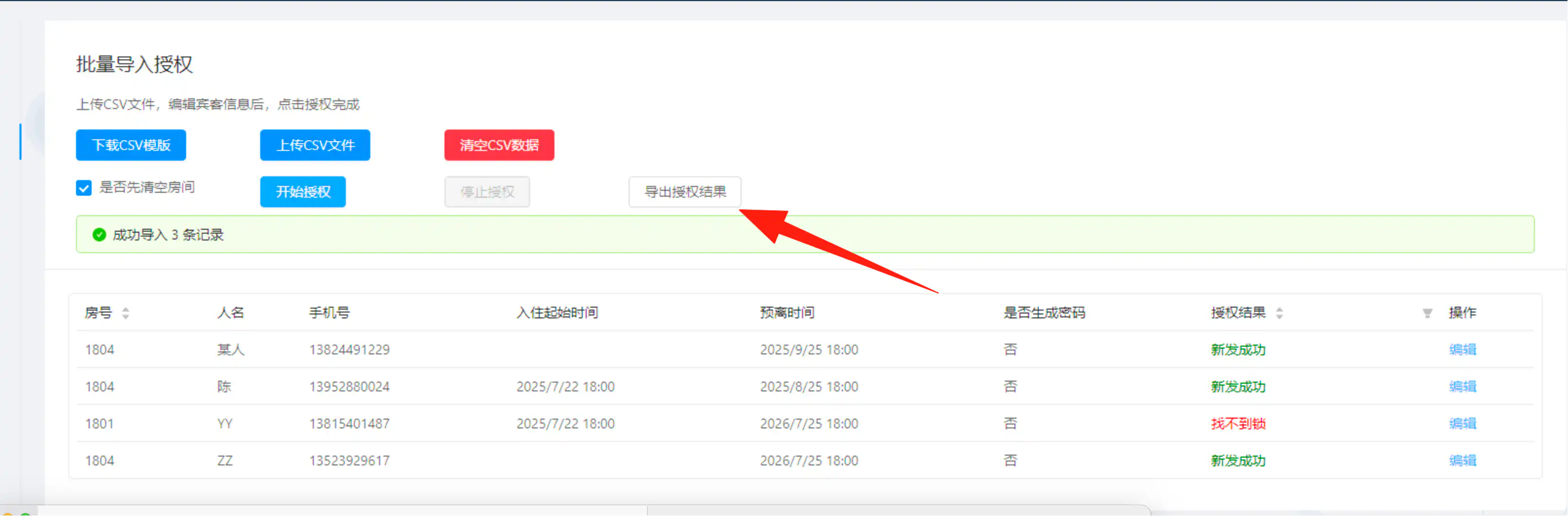This screenshot has width=1568, height=516.
Task: Click the 找不到锁 status in YY row
Action: 1238,424
